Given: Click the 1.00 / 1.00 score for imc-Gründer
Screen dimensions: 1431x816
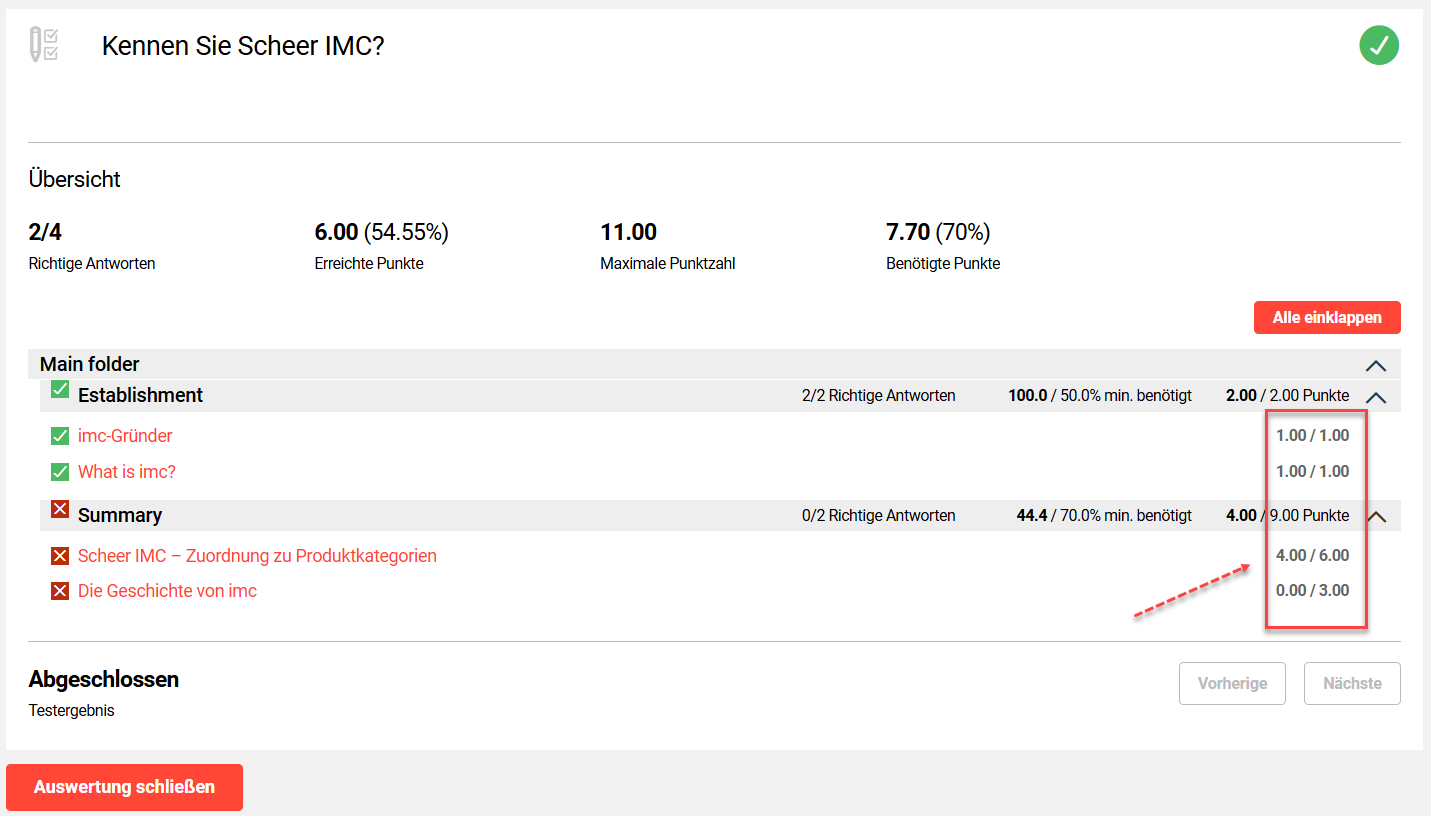Looking at the screenshot, I should (x=1313, y=436).
